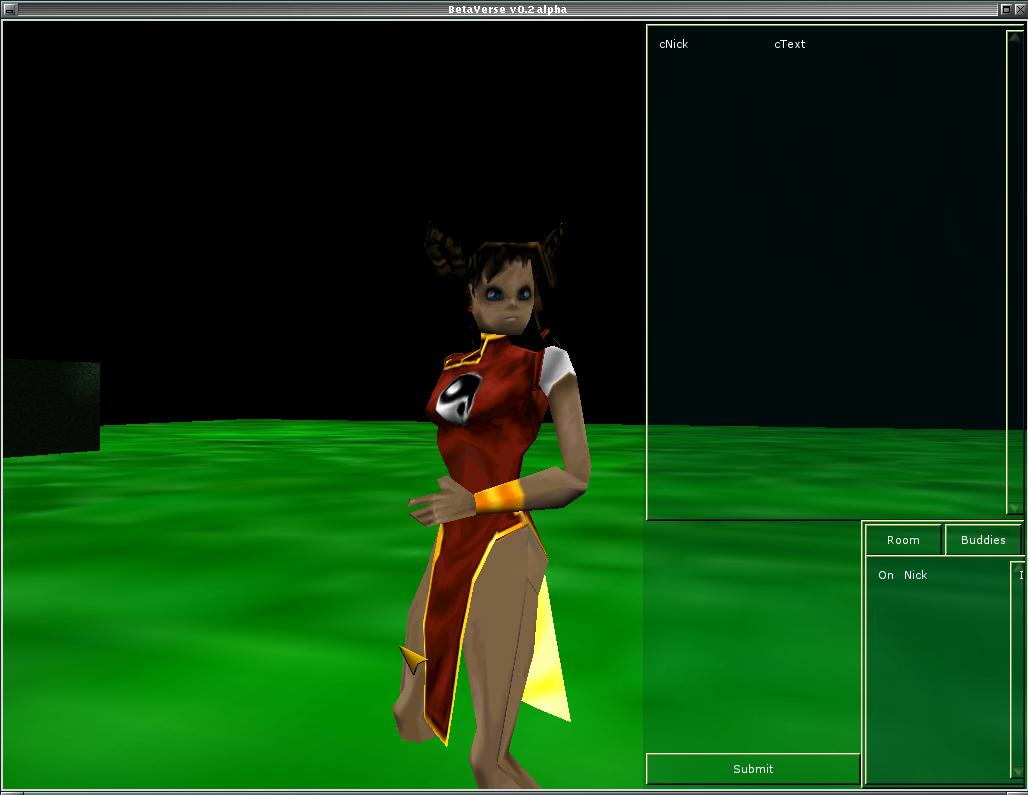The width and height of the screenshot is (1028, 795).
Task: Click the user list scroll-up arrow
Action: (x=1017, y=566)
